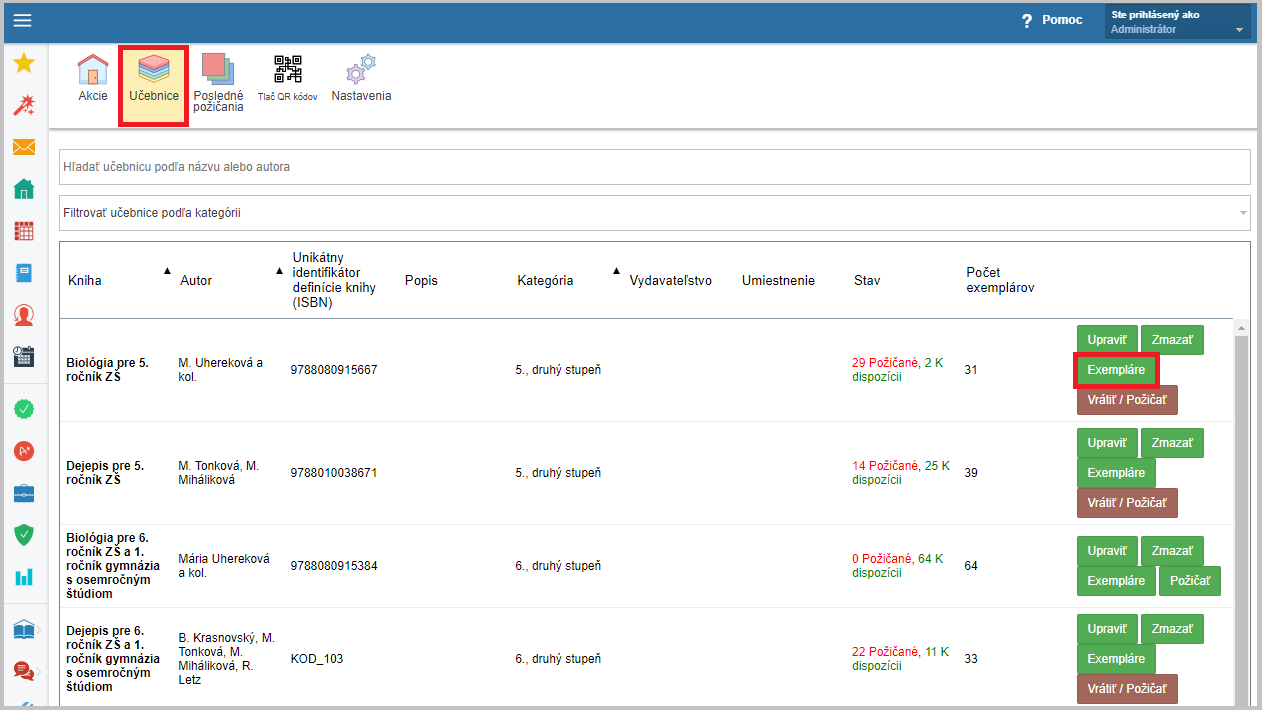Click the green checkmark badge icon
Screen dimensions: 1262x710
pyautogui.click(x=24, y=409)
